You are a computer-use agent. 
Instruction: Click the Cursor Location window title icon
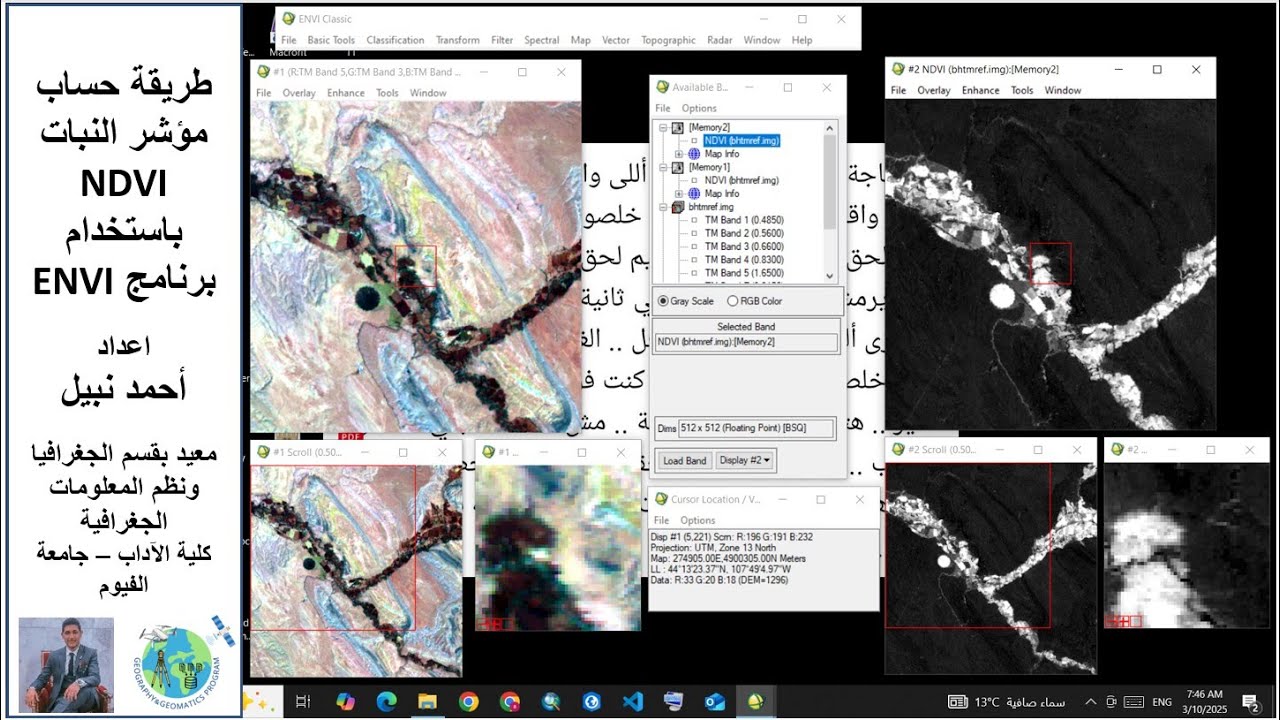coord(661,499)
